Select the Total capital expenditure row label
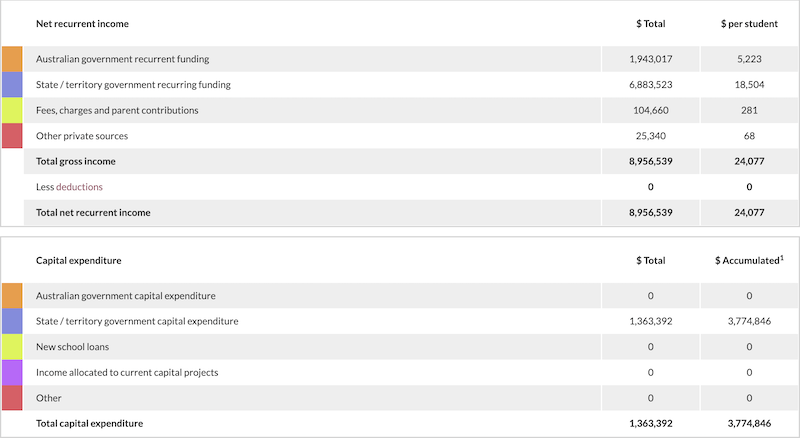Viewport: 800px width, 438px height. tap(89, 423)
